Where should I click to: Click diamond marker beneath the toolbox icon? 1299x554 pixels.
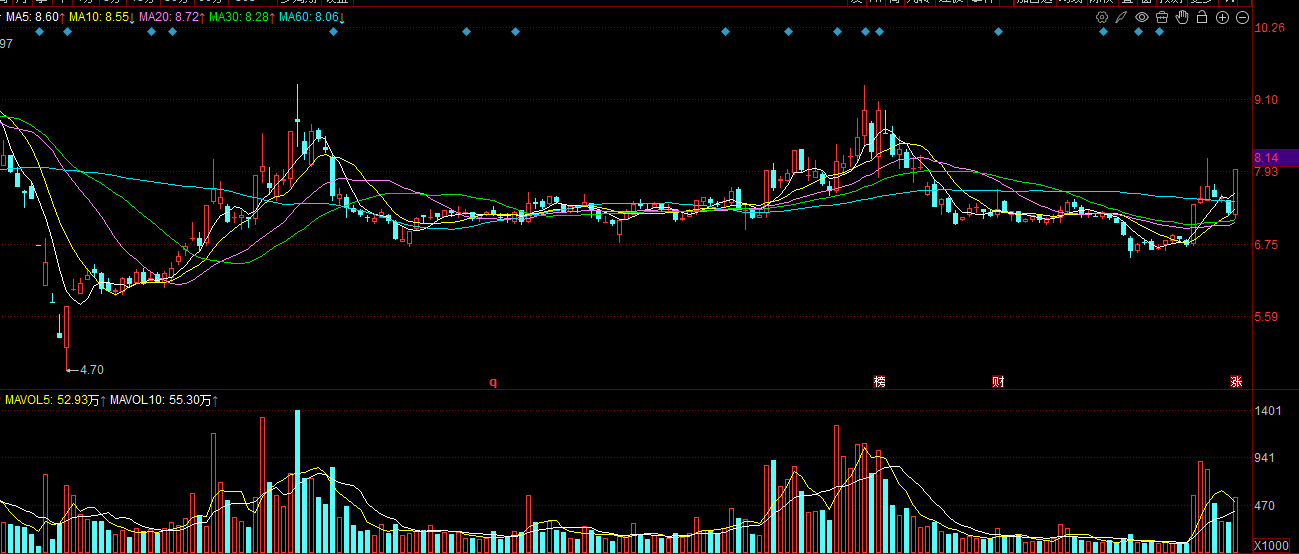click(x=1160, y=33)
